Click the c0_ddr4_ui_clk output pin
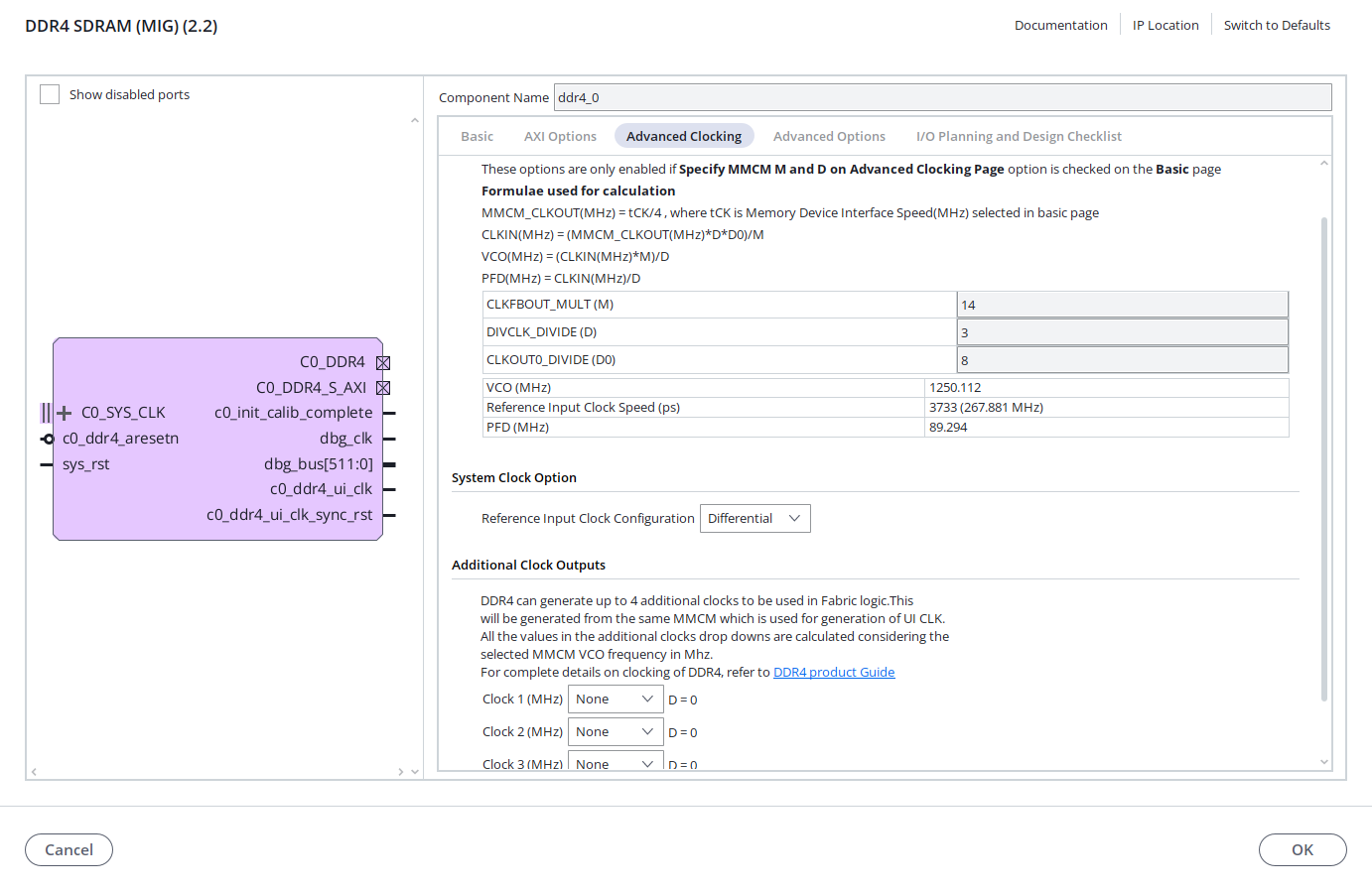The image size is (1372, 892). tap(389, 489)
